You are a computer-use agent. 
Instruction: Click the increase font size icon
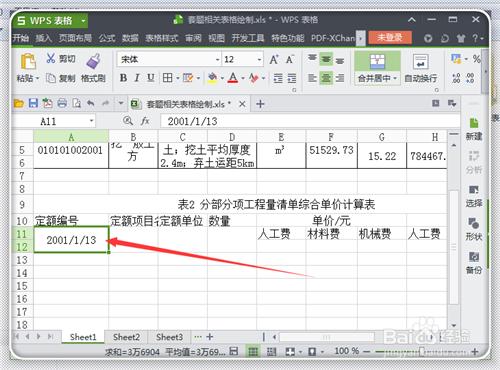[274, 60]
